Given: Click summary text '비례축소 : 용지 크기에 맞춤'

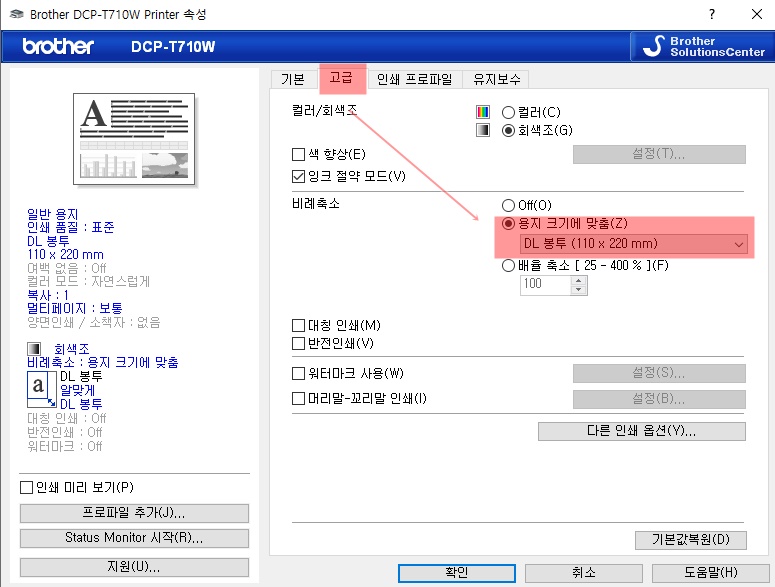Looking at the screenshot, I should (103, 362).
